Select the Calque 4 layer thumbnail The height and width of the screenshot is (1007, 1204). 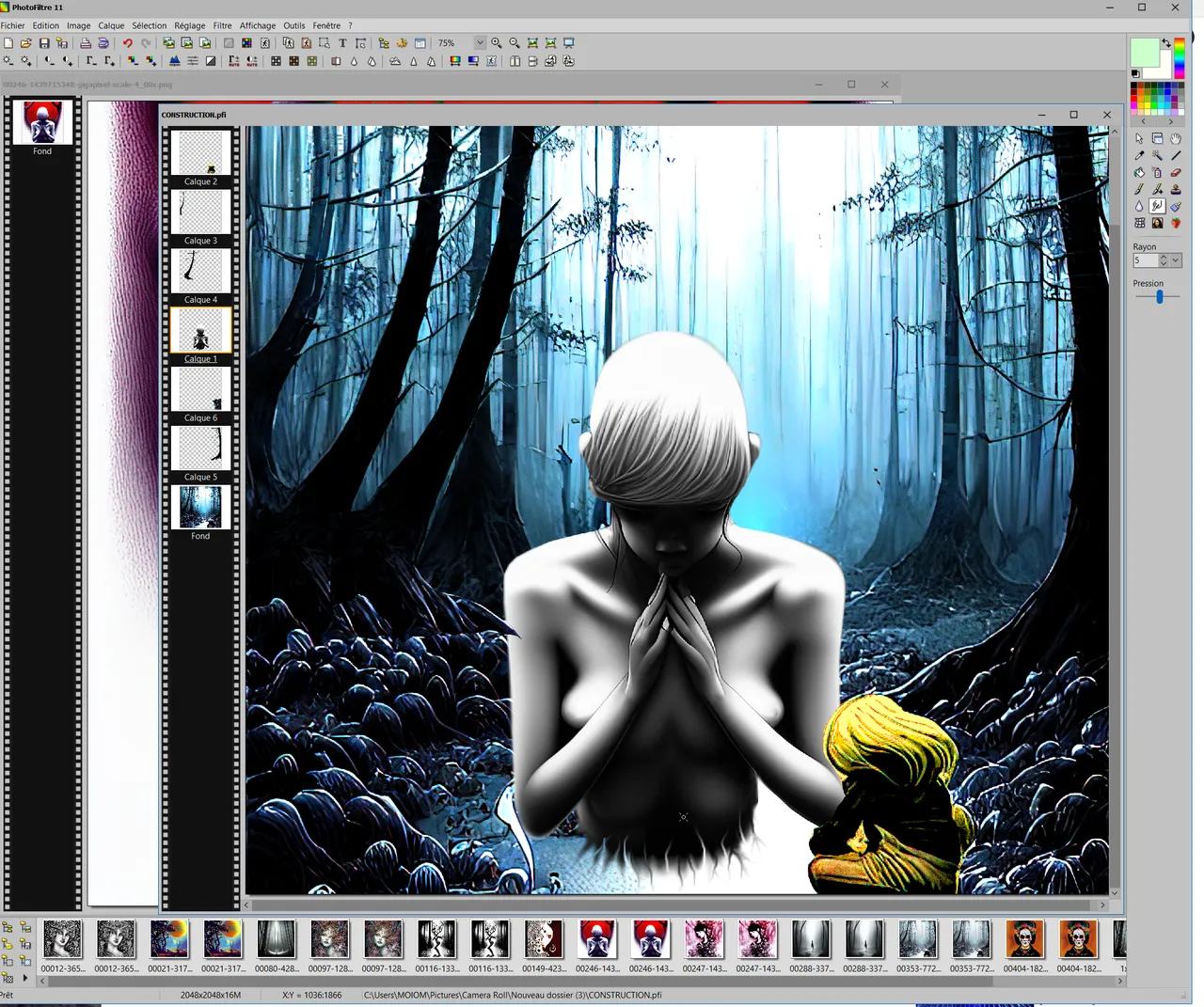point(200,273)
